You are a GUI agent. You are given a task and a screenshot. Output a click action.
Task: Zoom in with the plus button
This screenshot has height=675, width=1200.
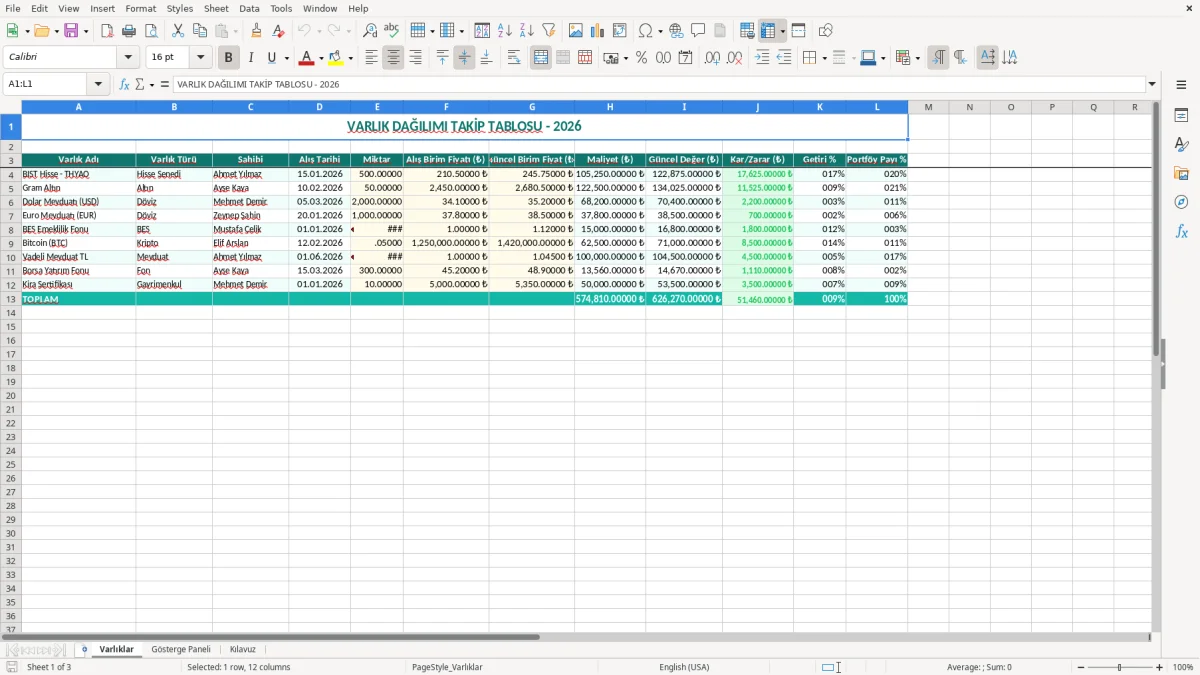click(1160, 667)
